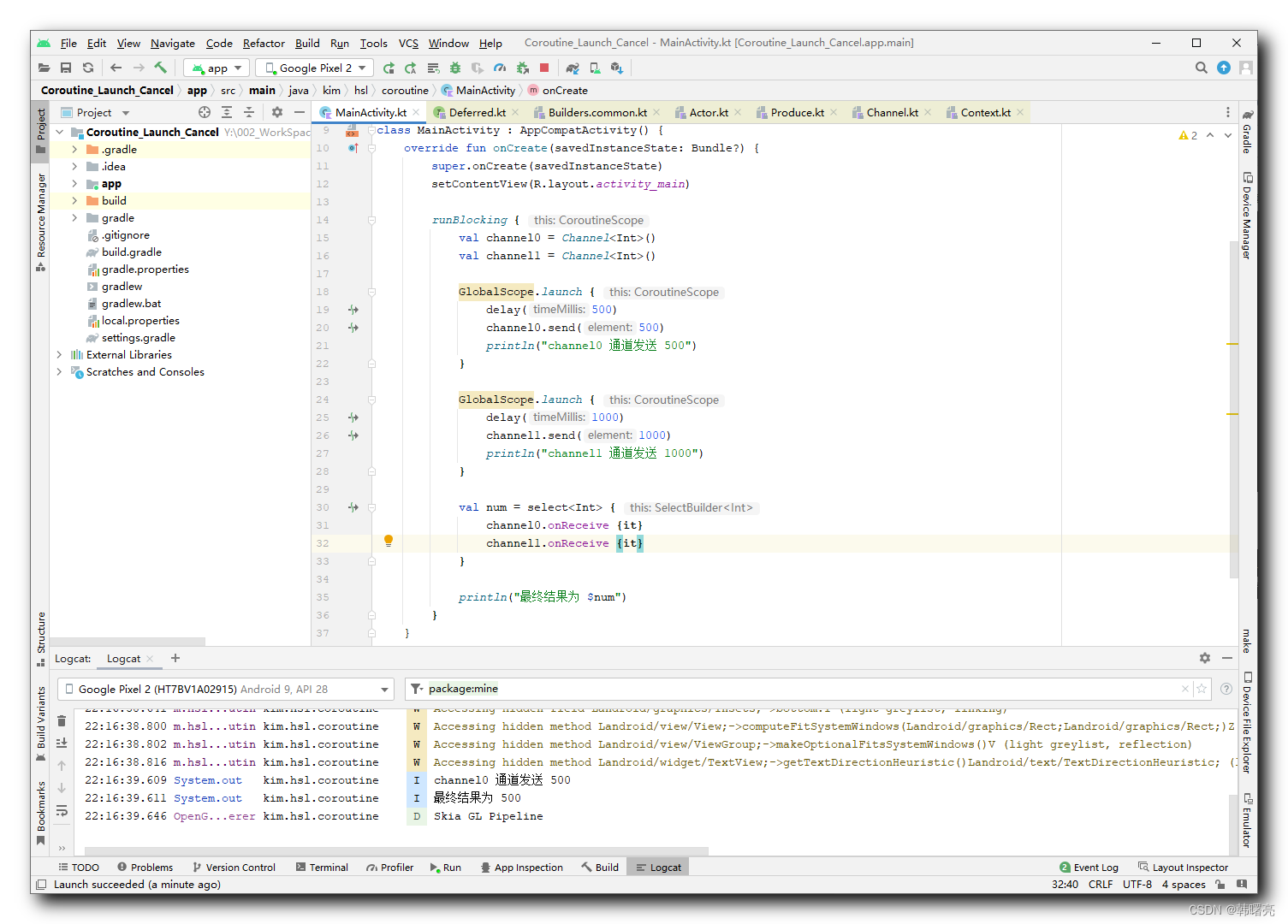Screen dimensions: 1288x924
Task: Toggle Soft-Wrap icon in Logcat
Action: [x=62, y=810]
